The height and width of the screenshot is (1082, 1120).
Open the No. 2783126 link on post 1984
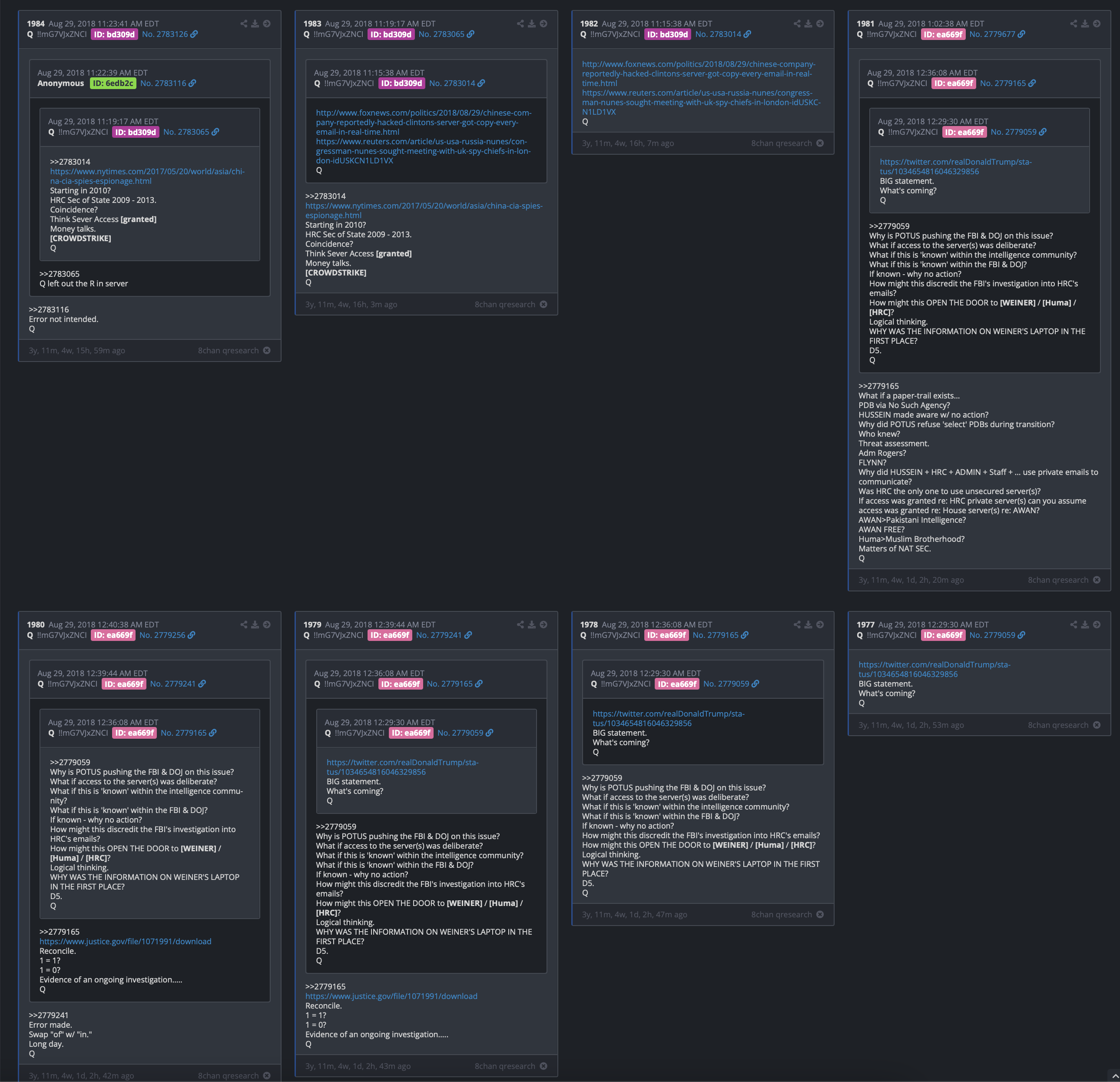[x=170, y=34]
